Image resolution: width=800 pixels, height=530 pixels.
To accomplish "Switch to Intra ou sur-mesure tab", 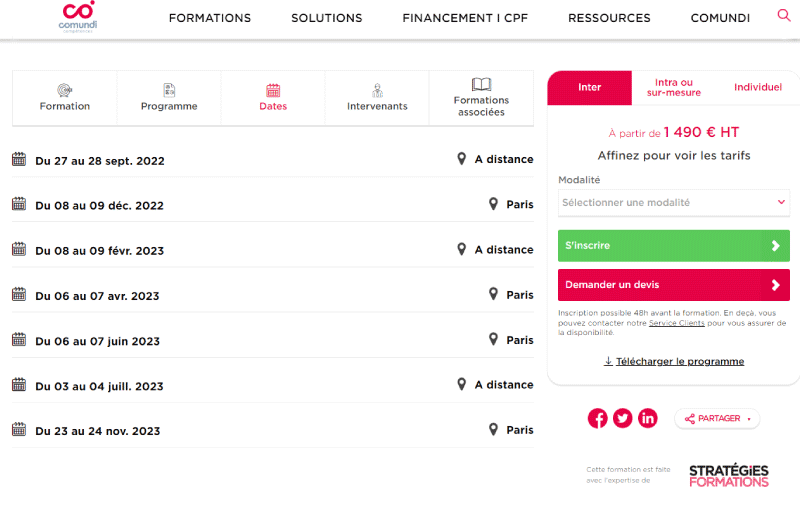I will click(x=673, y=88).
